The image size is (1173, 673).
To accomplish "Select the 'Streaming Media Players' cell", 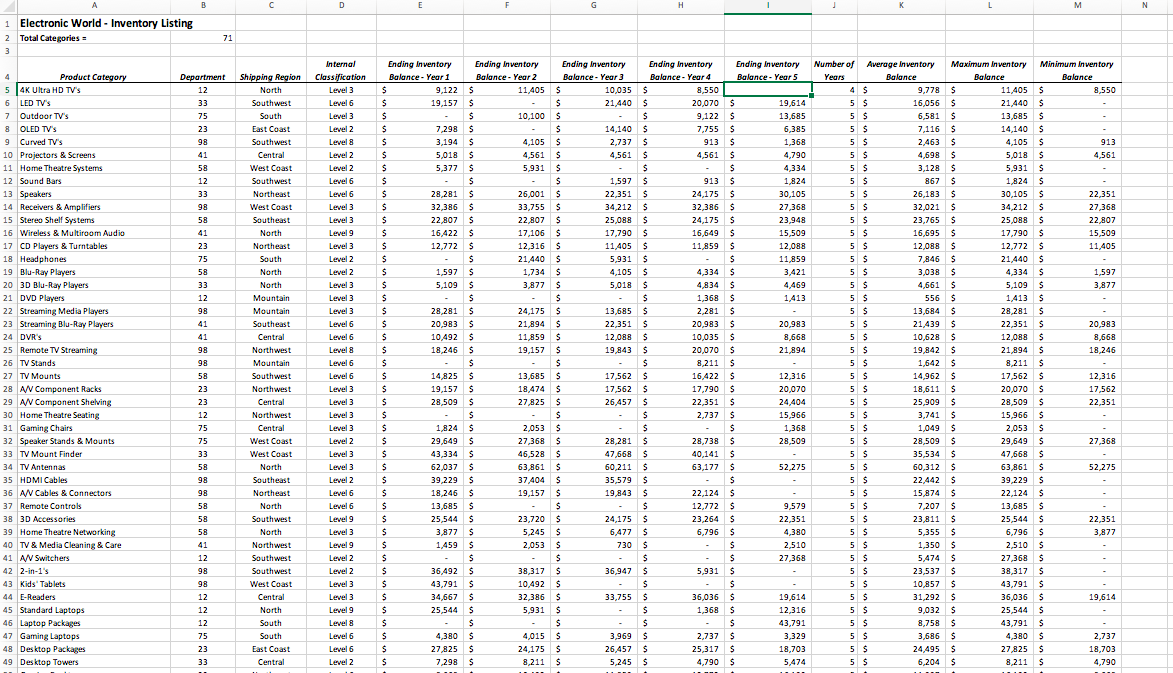I will (x=94, y=311).
